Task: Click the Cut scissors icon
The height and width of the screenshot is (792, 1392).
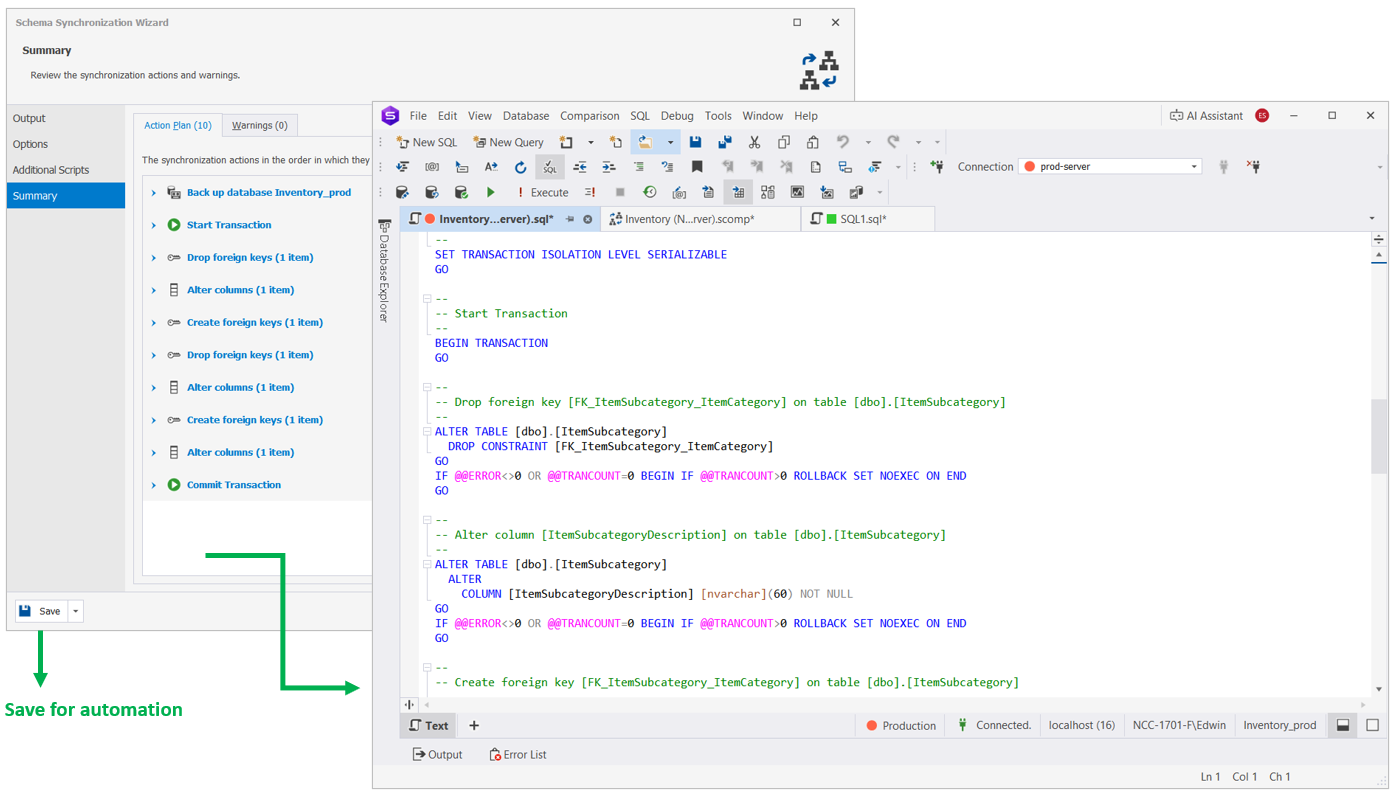Action: (x=755, y=142)
